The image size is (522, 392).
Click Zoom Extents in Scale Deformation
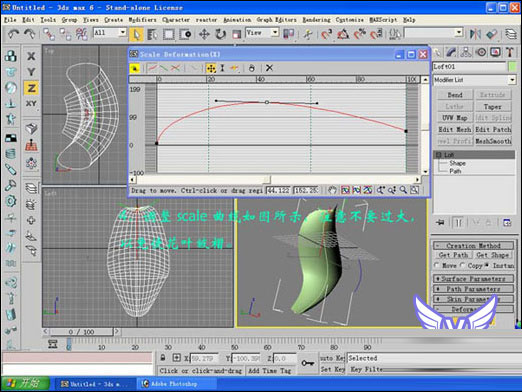(x=345, y=190)
